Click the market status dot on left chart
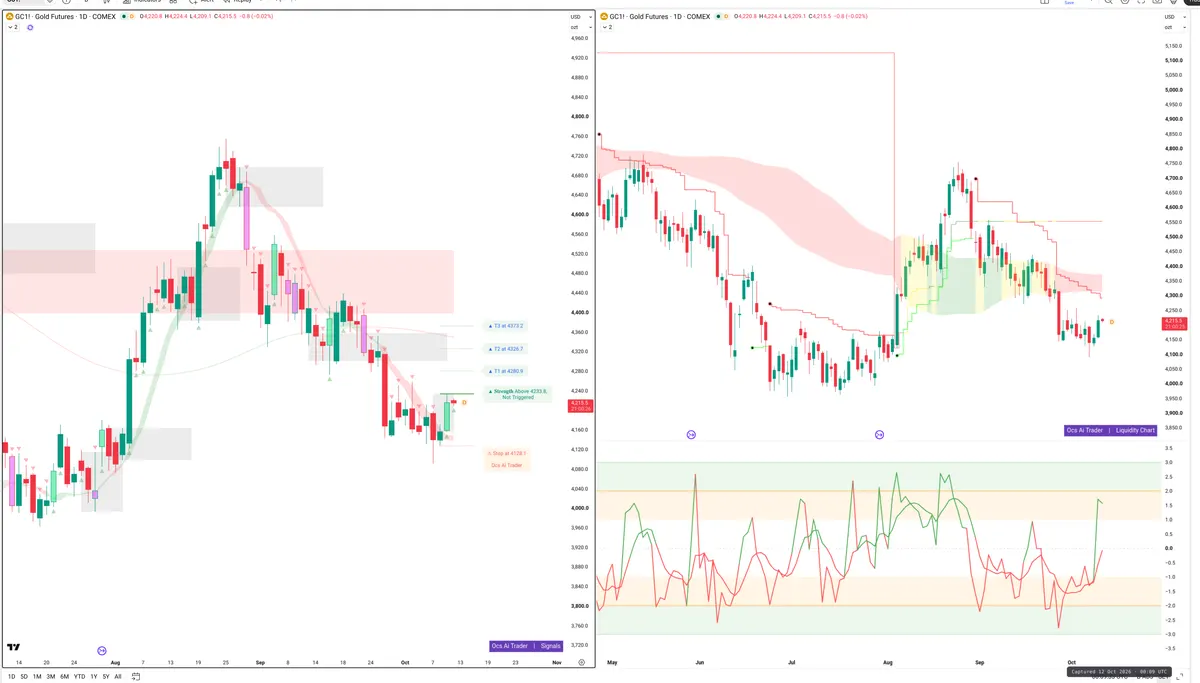 [x=126, y=16]
